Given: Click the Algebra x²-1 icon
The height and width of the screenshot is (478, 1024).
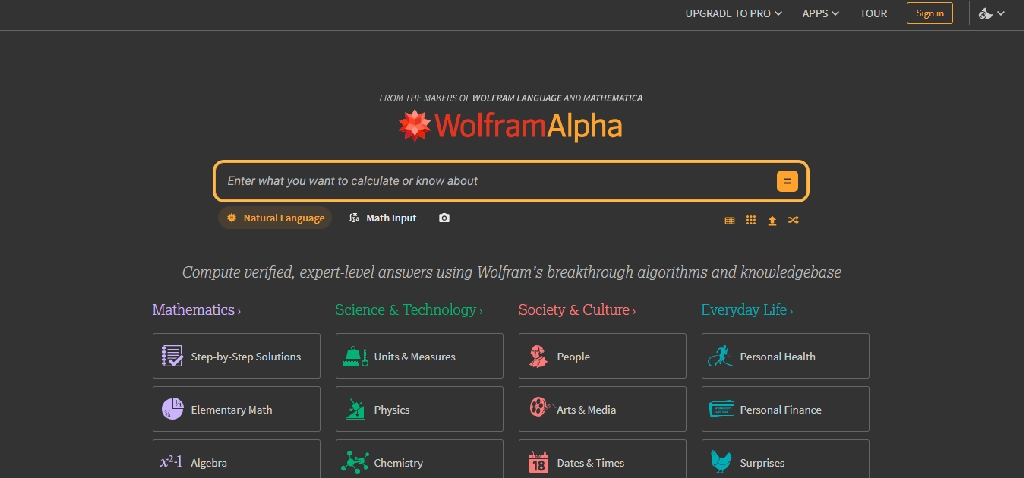Looking at the screenshot, I should [172, 462].
